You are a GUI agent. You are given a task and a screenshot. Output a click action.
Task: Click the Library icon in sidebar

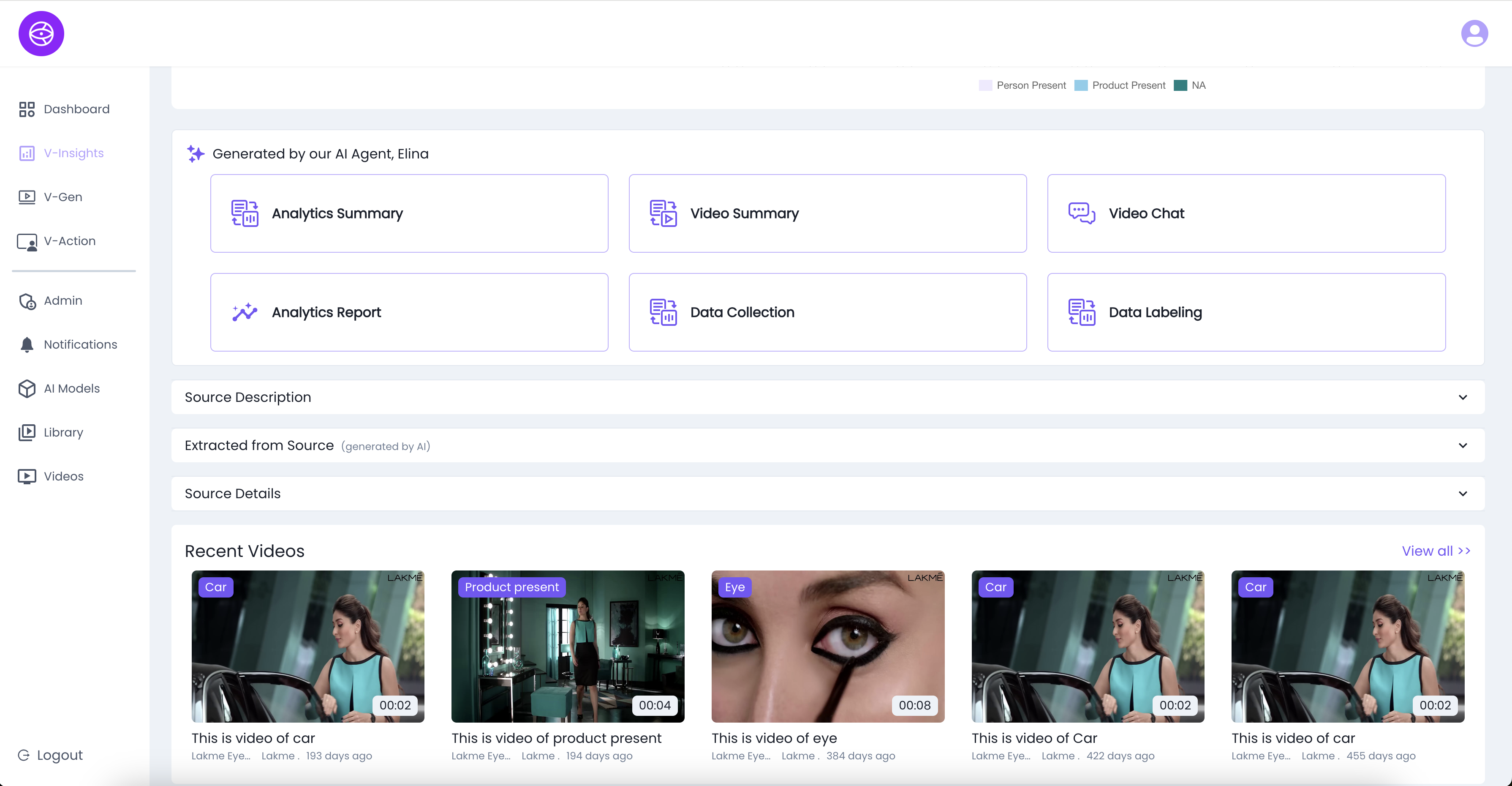pos(27,432)
